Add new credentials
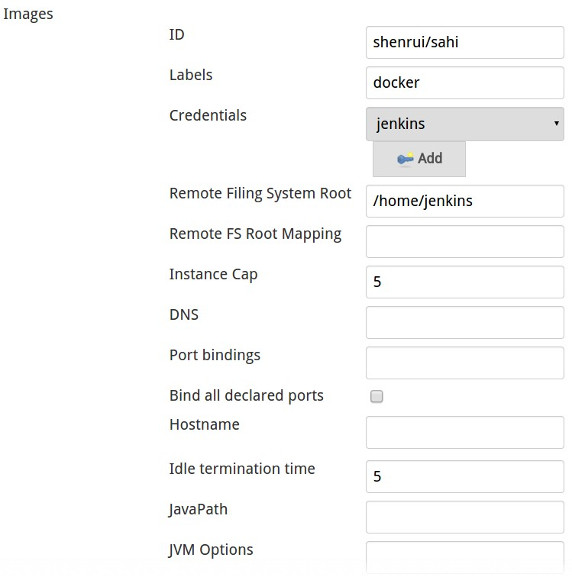Viewport: 572px width, 577px height. (x=419, y=159)
